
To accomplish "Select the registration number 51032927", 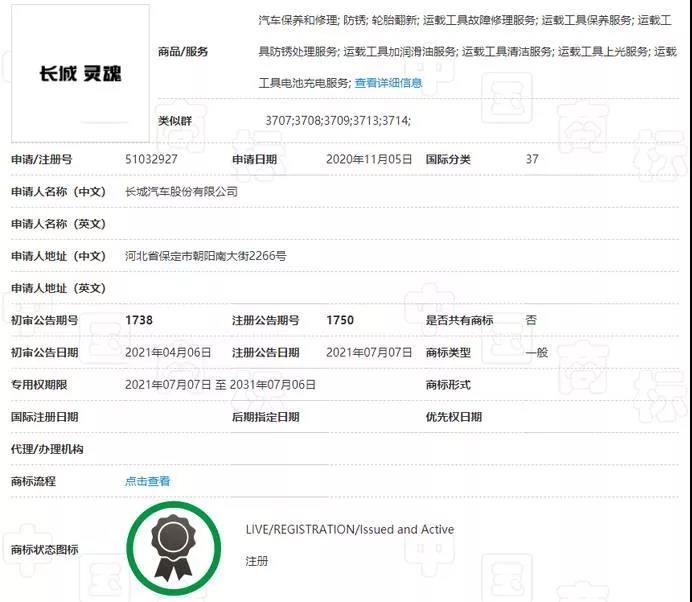I will pos(151,159).
